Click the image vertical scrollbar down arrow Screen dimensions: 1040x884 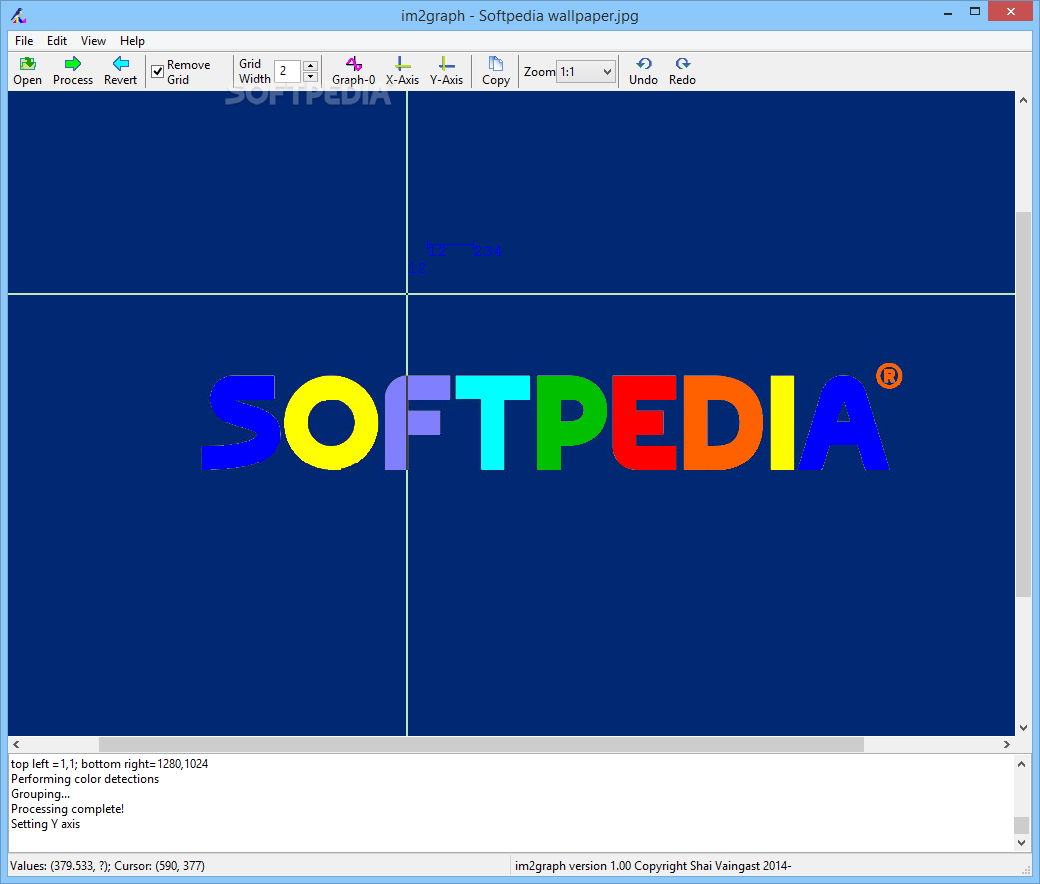coord(1023,727)
